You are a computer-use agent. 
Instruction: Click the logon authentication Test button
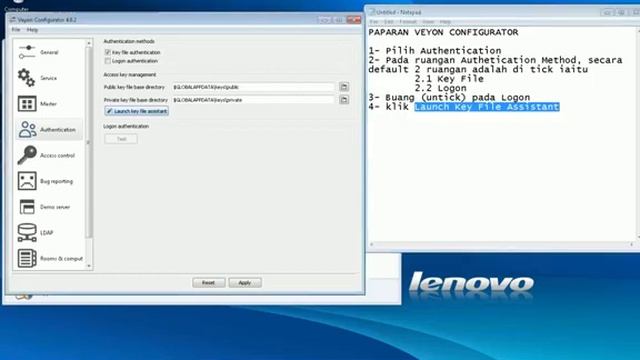[121, 139]
